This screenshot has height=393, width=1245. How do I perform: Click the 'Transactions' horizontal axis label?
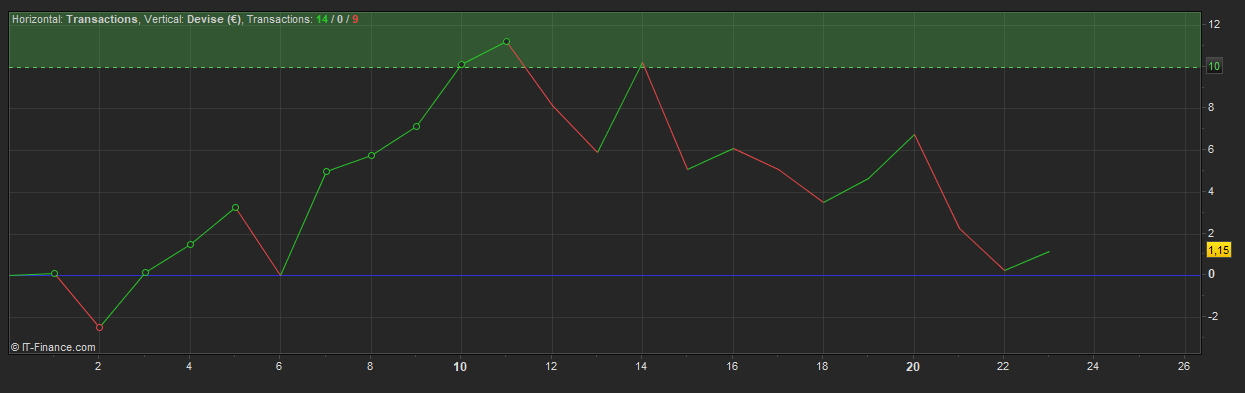(x=102, y=19)
